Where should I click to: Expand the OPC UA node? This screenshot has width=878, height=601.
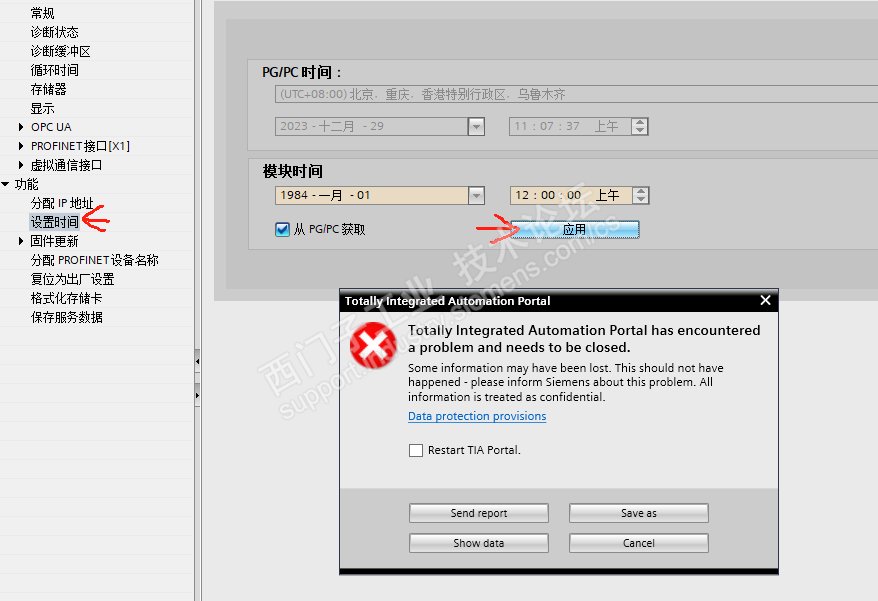point(21,127)
